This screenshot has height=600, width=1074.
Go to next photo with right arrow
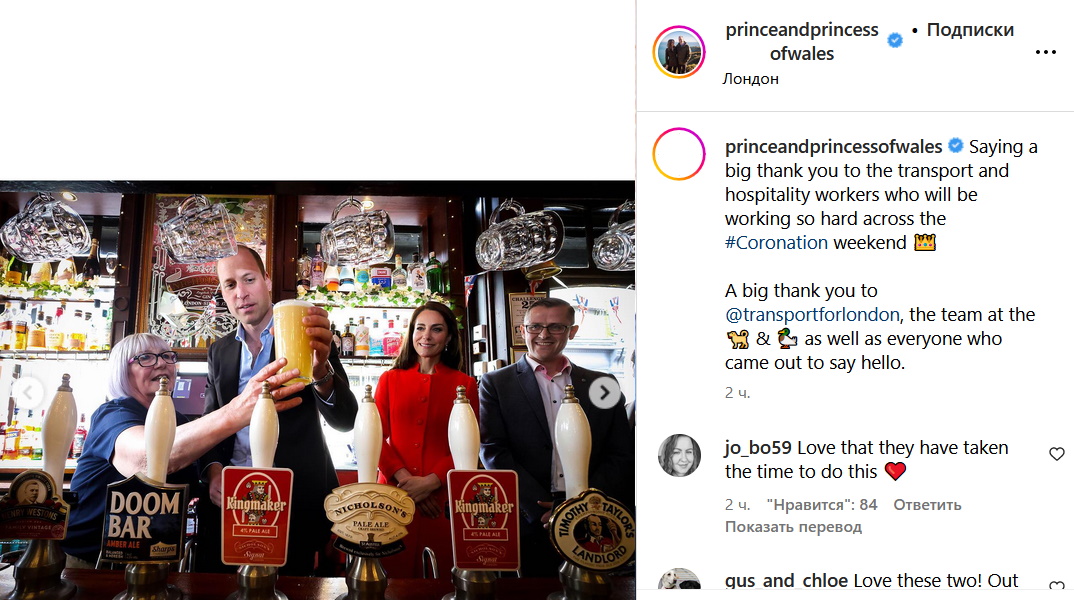604,392
